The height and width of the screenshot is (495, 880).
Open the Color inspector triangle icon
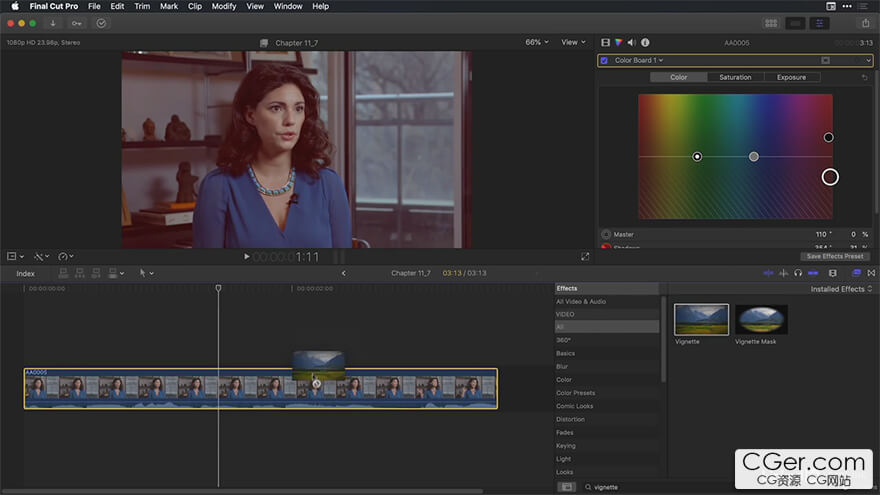click(x=619, y=42)
